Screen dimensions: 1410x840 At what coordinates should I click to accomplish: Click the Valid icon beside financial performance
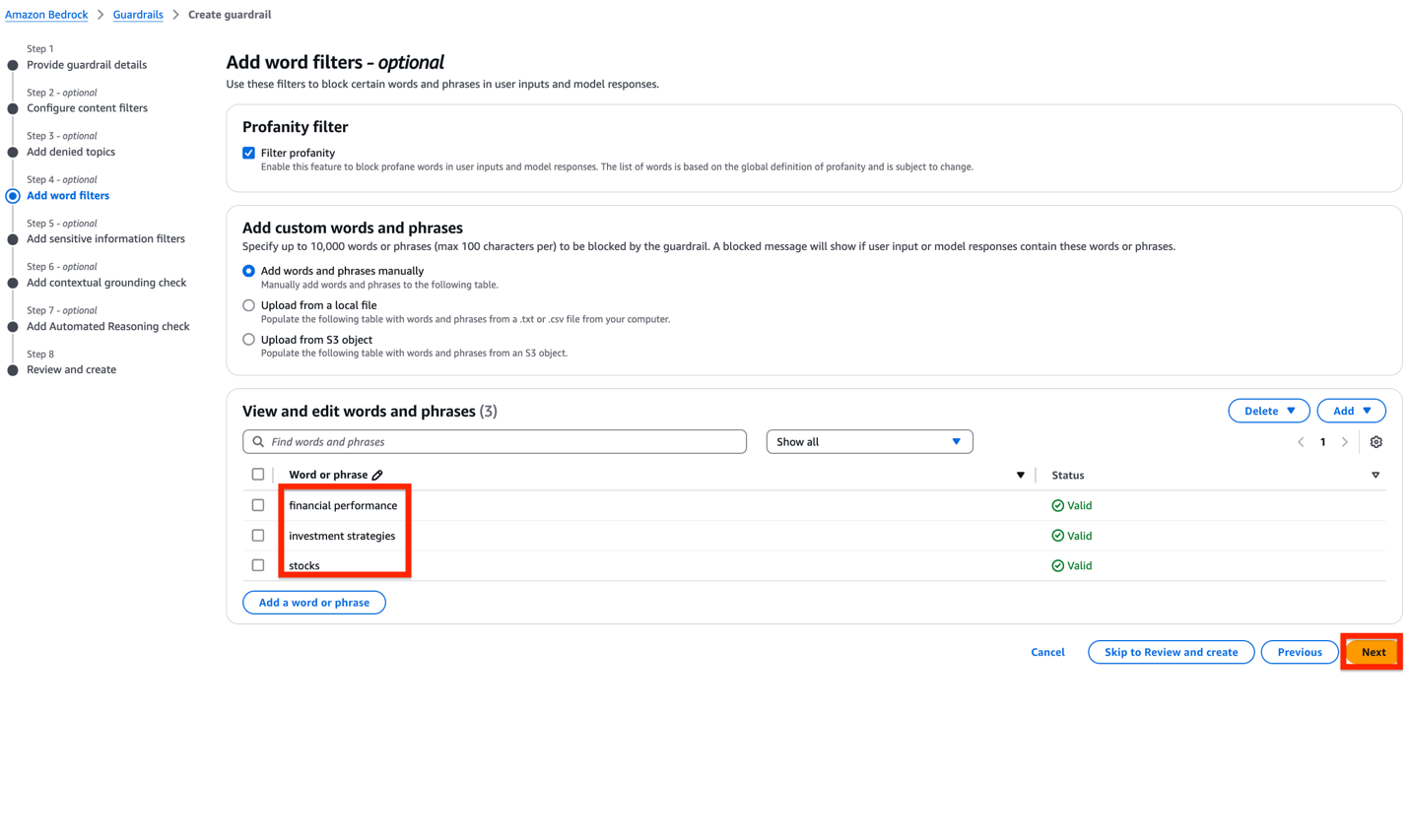(x=1055, y=505)
